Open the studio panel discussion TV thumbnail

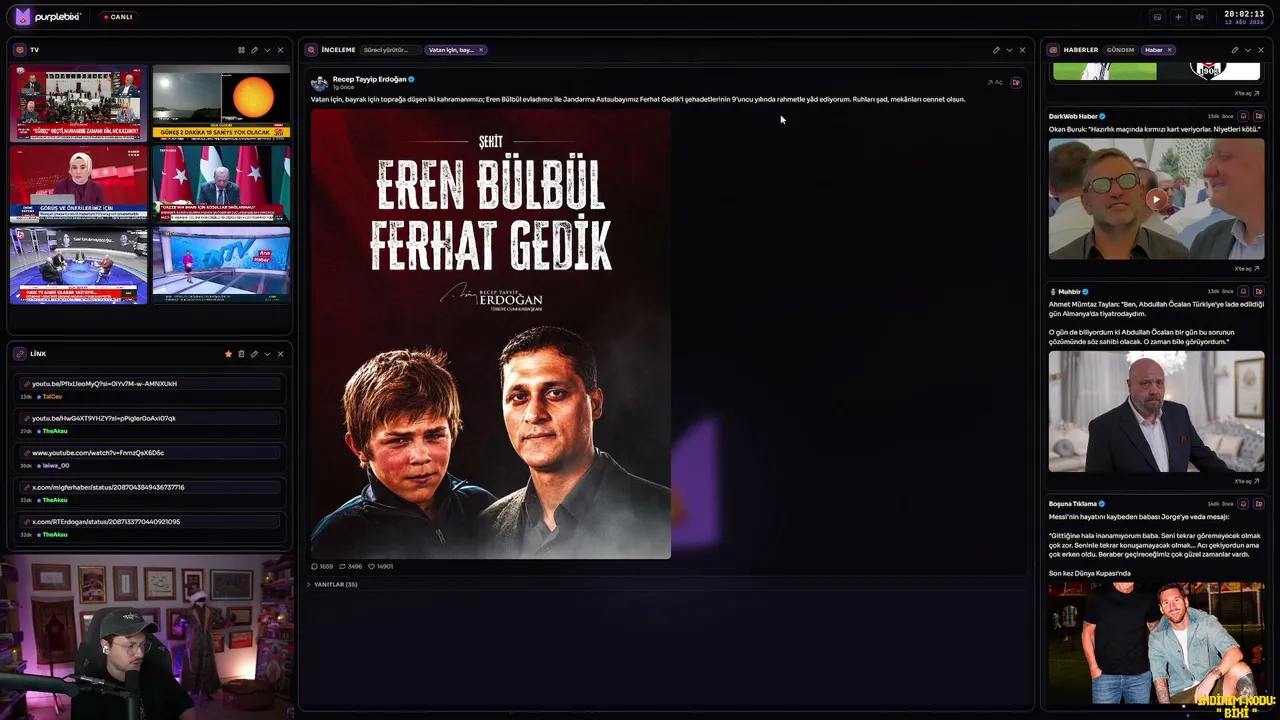tap(79, 265)
